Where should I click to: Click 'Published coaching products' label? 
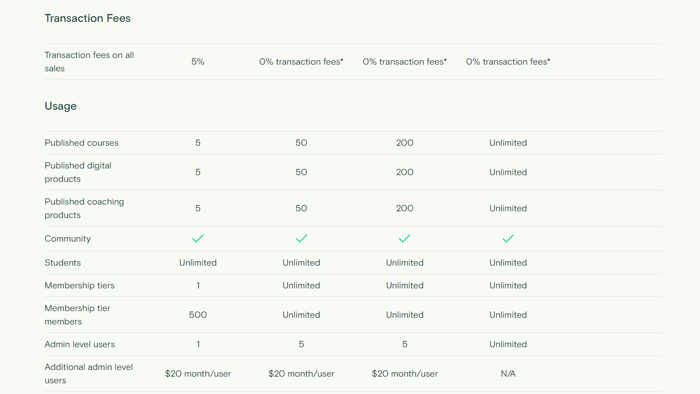click(x=84, y=208)
